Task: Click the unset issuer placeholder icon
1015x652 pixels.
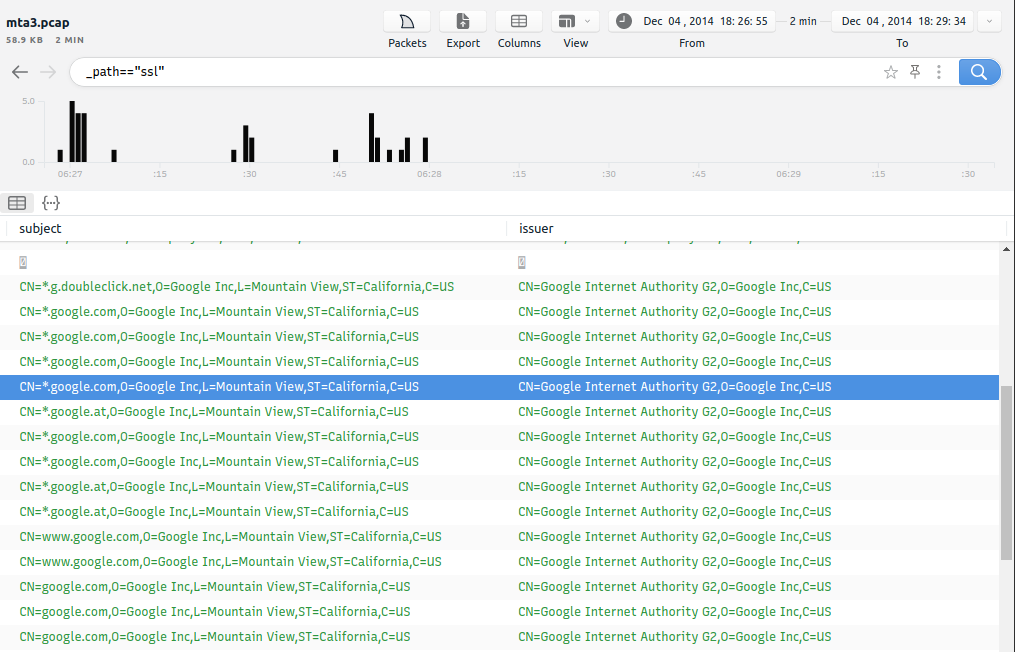Action: coord(522,262)
